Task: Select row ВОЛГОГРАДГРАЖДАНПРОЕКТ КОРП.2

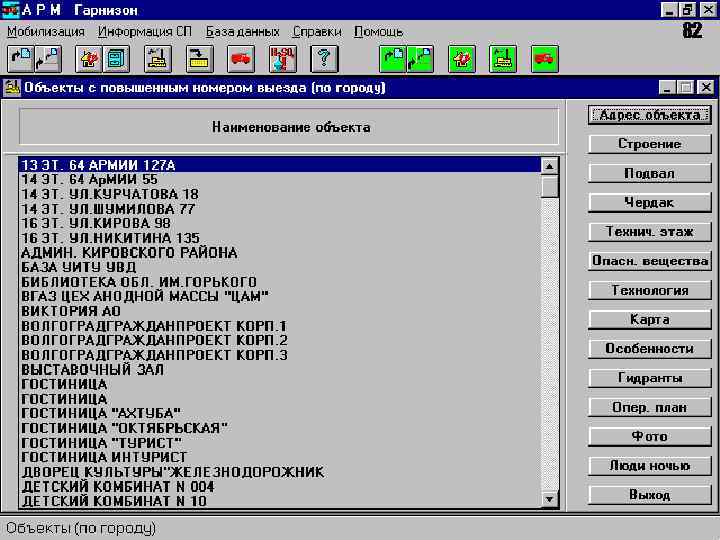Action: [280, 341]
